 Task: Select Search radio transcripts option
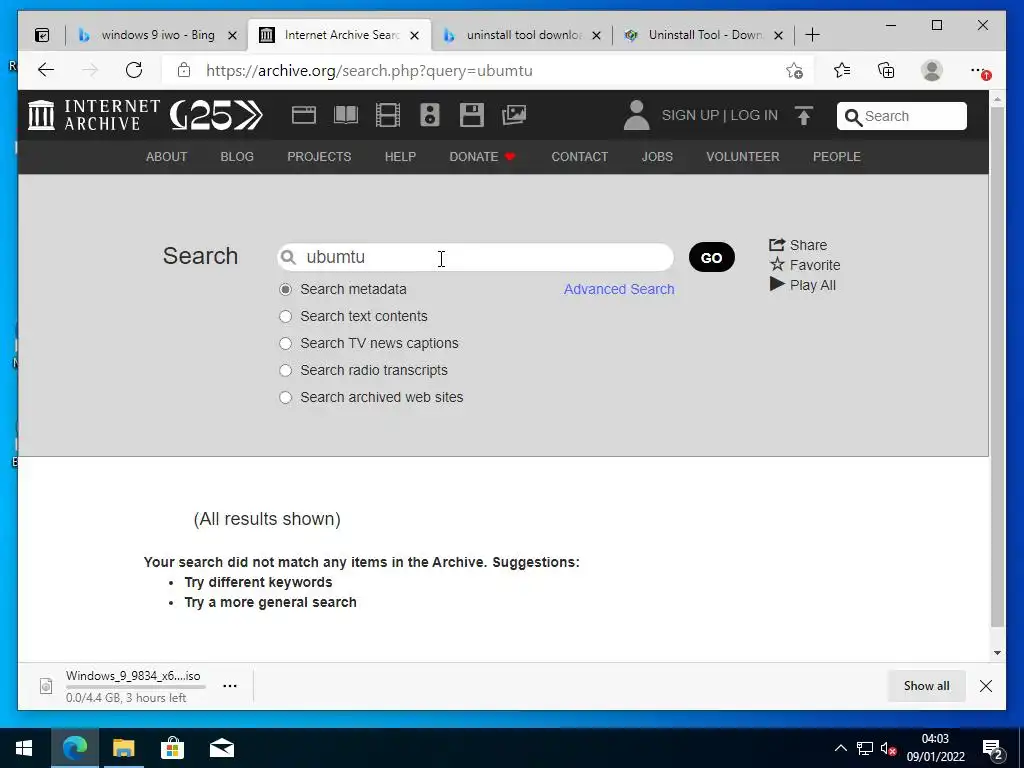(x=285, y=370)
